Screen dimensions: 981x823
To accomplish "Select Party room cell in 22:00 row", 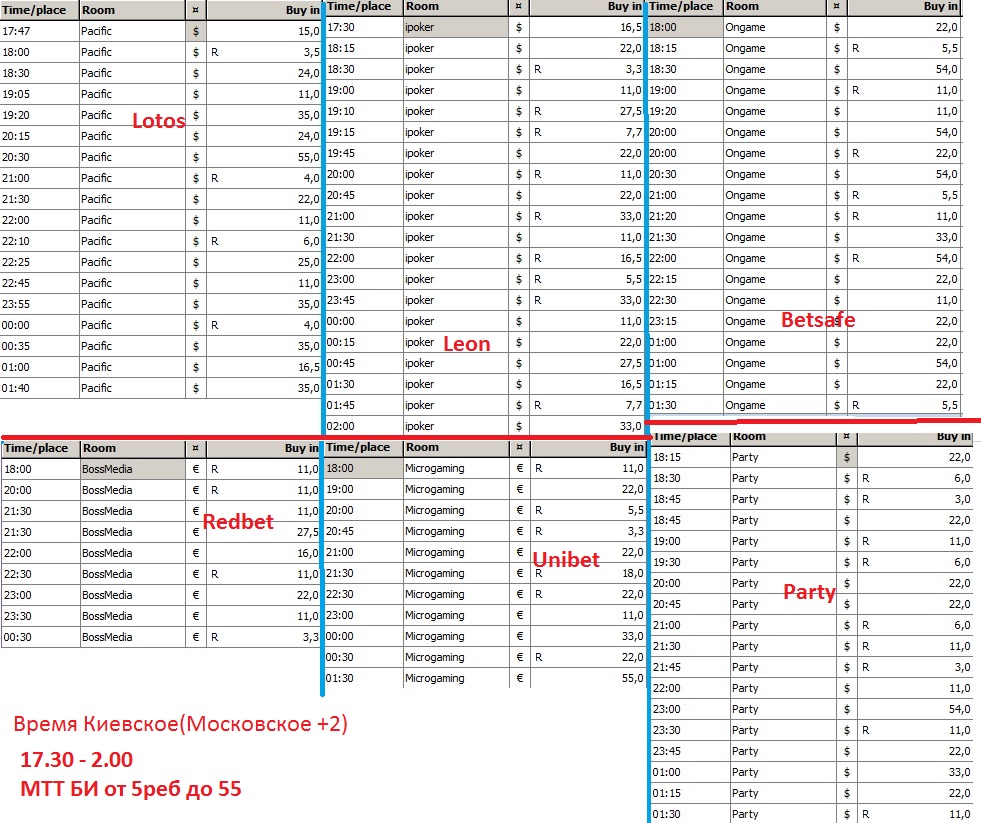I will click(x=783, y=688).
